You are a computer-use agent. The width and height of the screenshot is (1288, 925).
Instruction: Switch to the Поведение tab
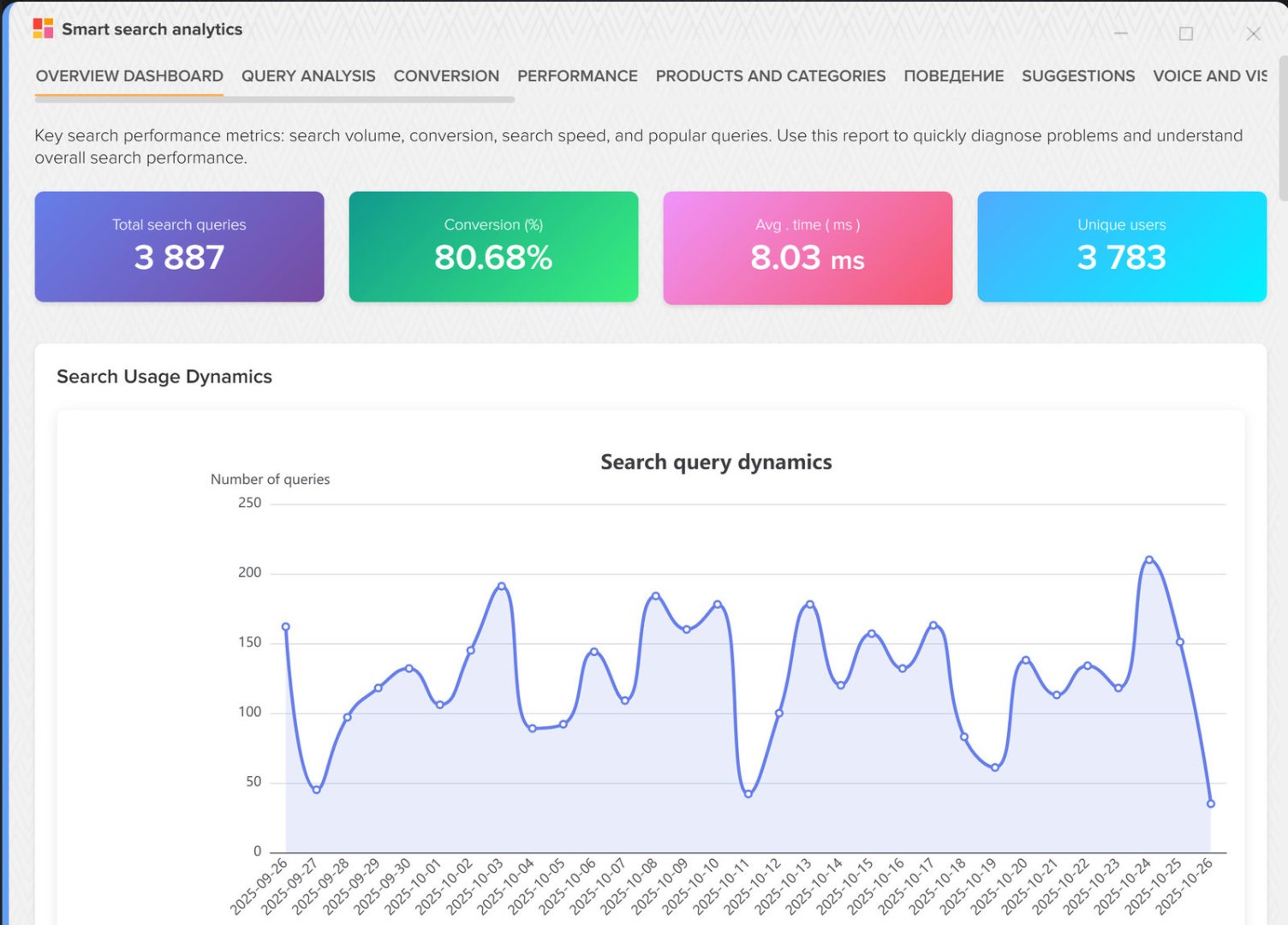click(954, 76)
